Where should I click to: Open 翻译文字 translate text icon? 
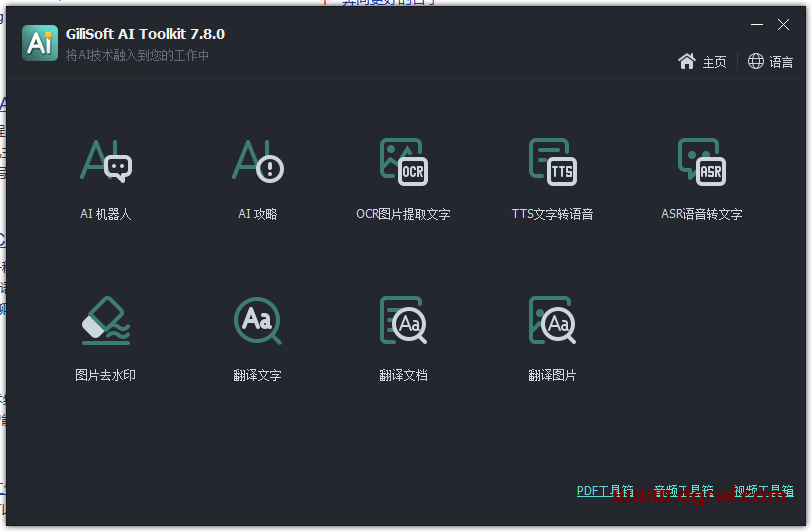[258, 321]
